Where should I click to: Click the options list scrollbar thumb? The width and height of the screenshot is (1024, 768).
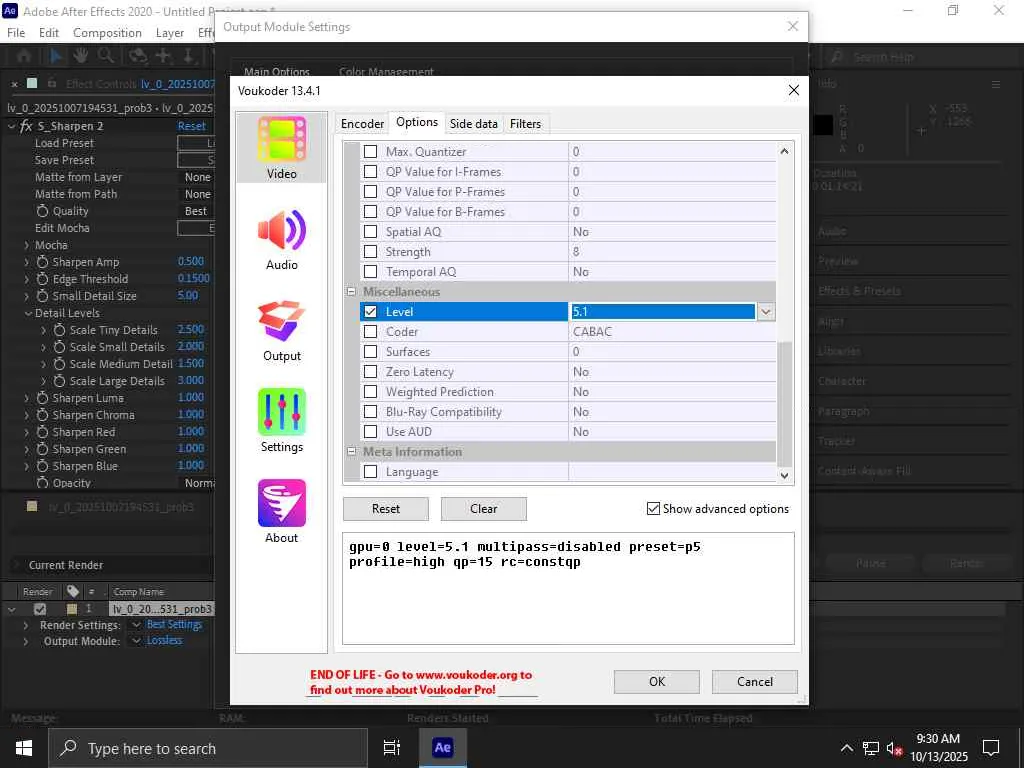(784, 403)
